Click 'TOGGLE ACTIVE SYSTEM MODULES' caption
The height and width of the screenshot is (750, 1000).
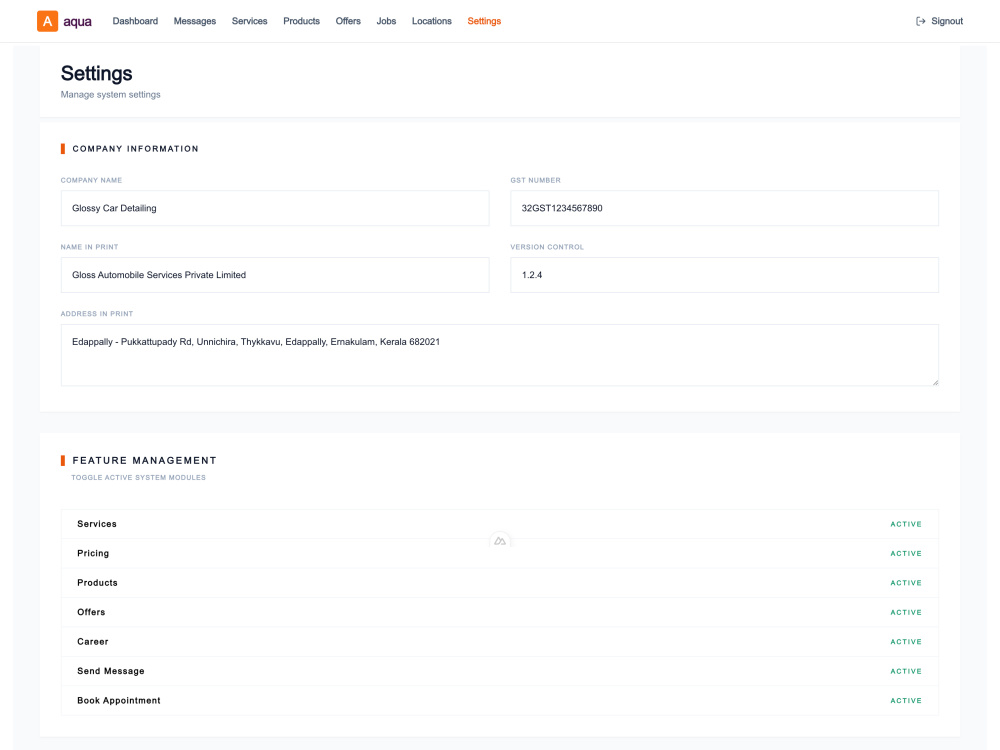(138, 478)
